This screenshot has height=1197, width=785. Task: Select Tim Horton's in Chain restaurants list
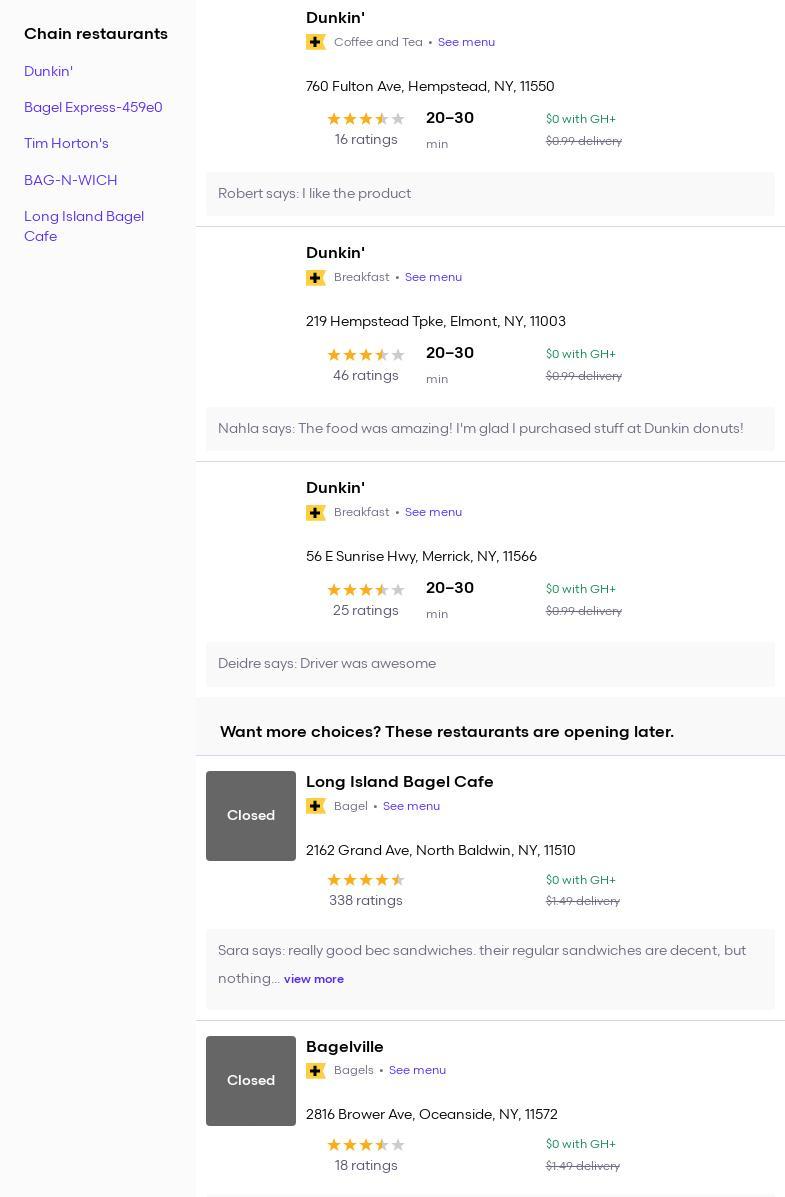66,143
